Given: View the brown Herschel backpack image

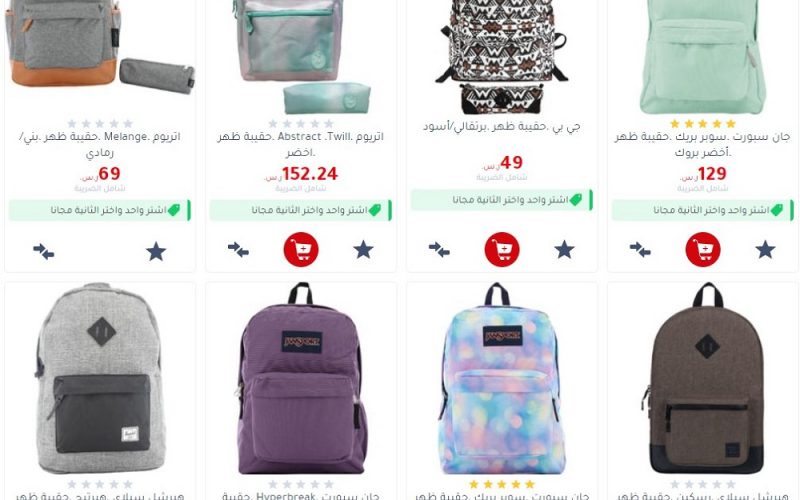Looking at the screenshot, I should click(703, 379).
